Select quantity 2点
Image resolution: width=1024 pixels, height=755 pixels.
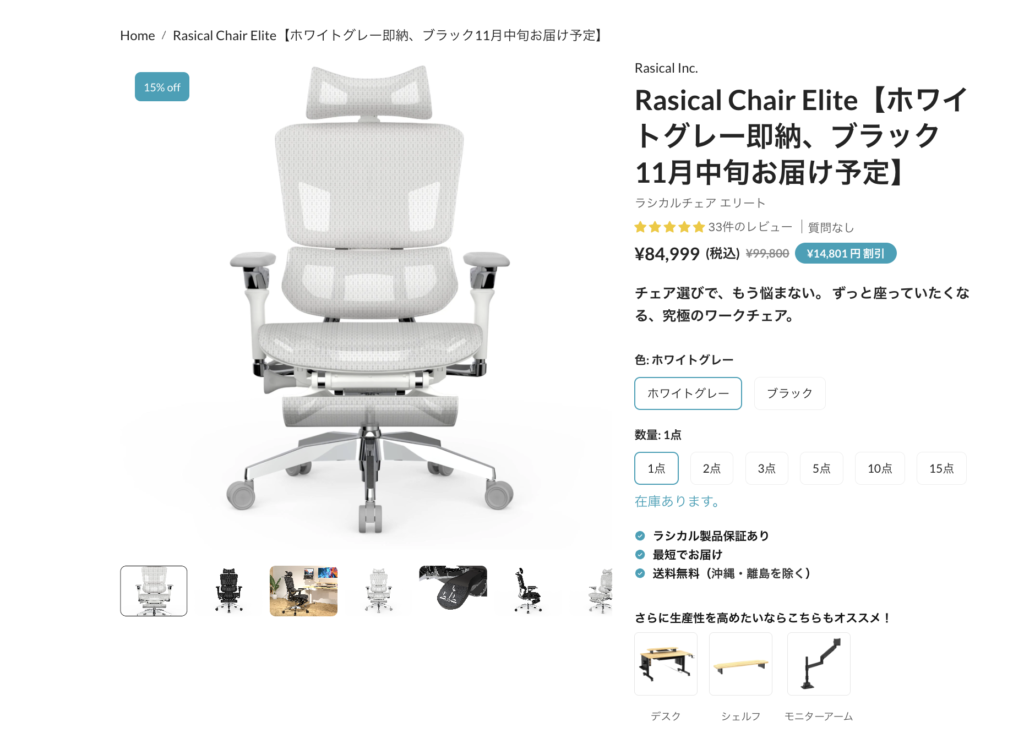[x=711, y=468]
